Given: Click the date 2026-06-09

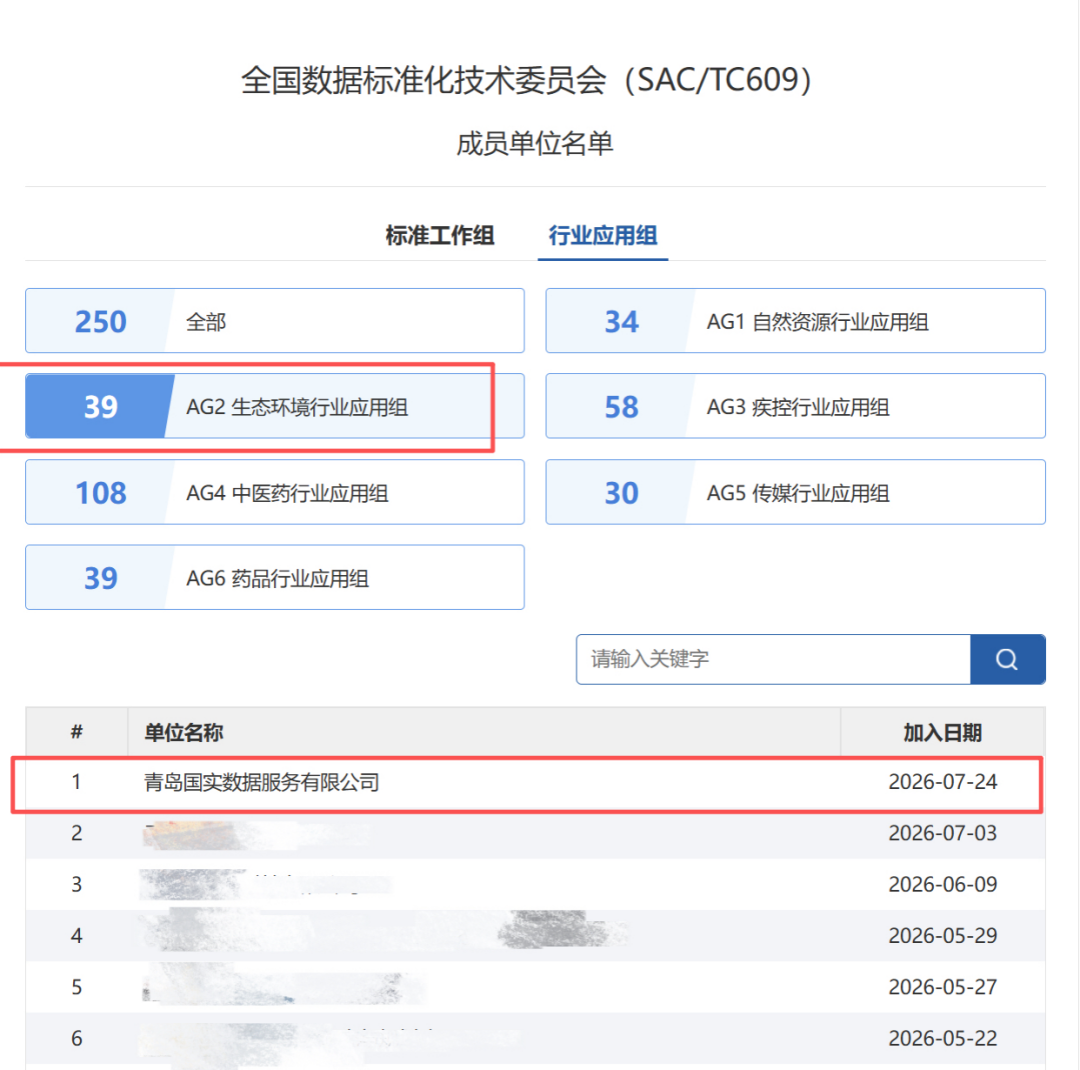Looking at the screenshot, I should pos(942,884).
